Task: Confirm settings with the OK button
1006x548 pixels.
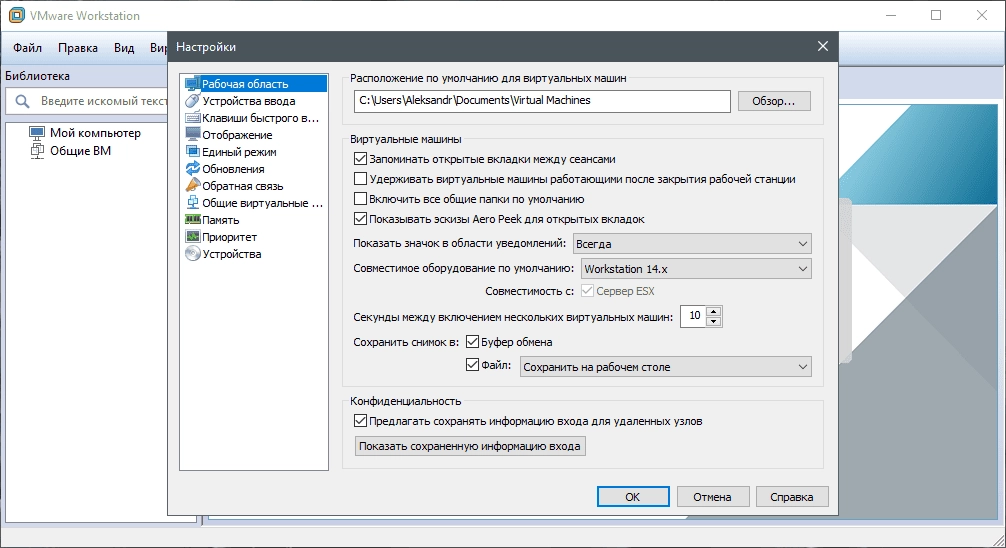Action: 633,497
